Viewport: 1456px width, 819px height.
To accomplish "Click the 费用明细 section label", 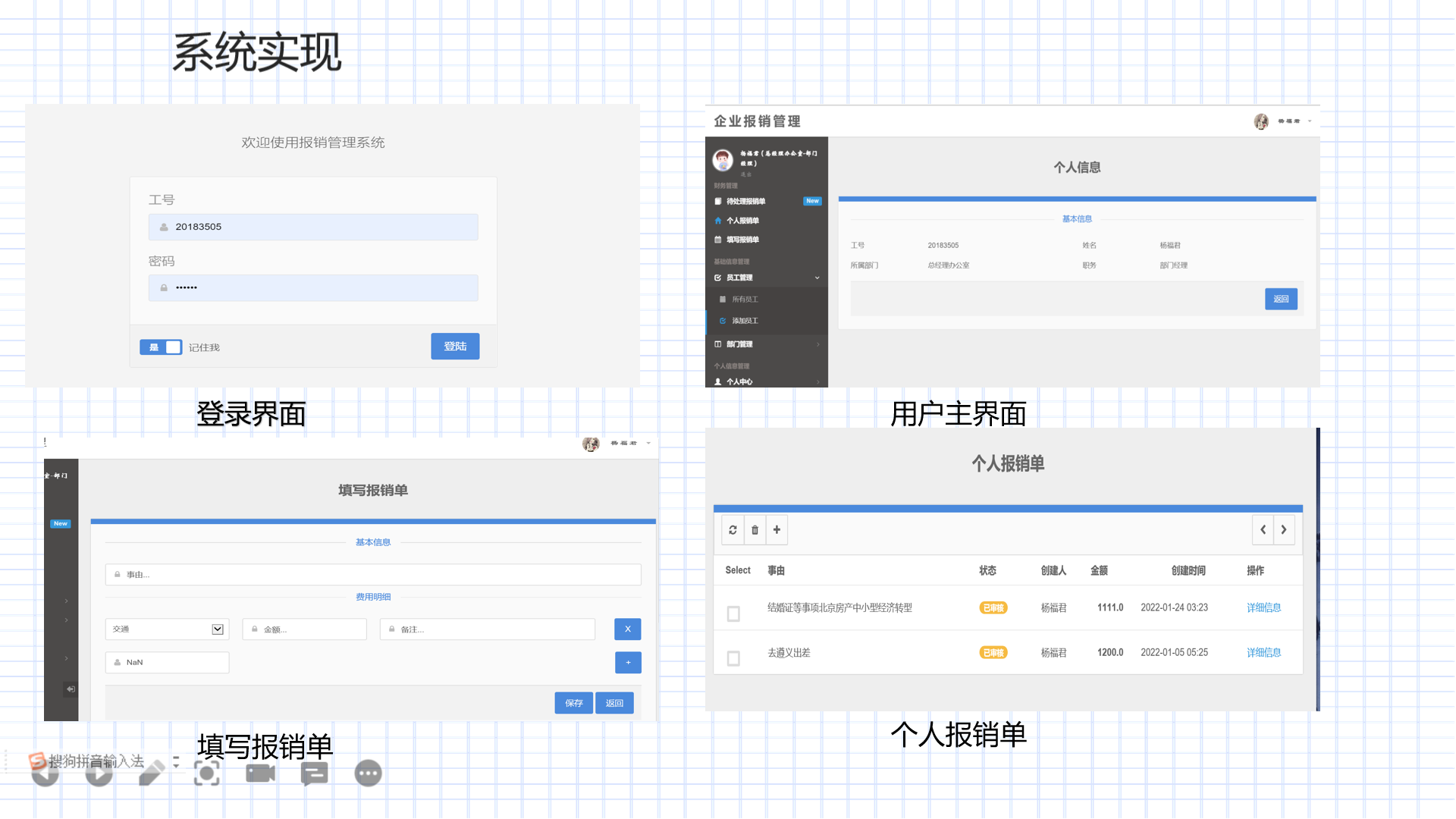I will [x=373, y=597].
